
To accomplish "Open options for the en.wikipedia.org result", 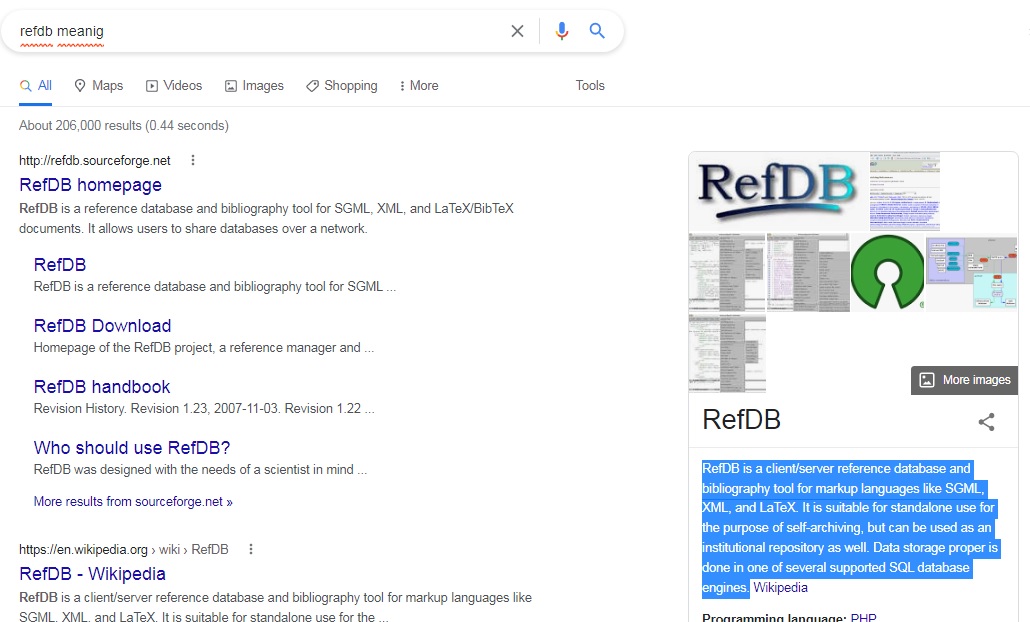I will tap(250, 549).
